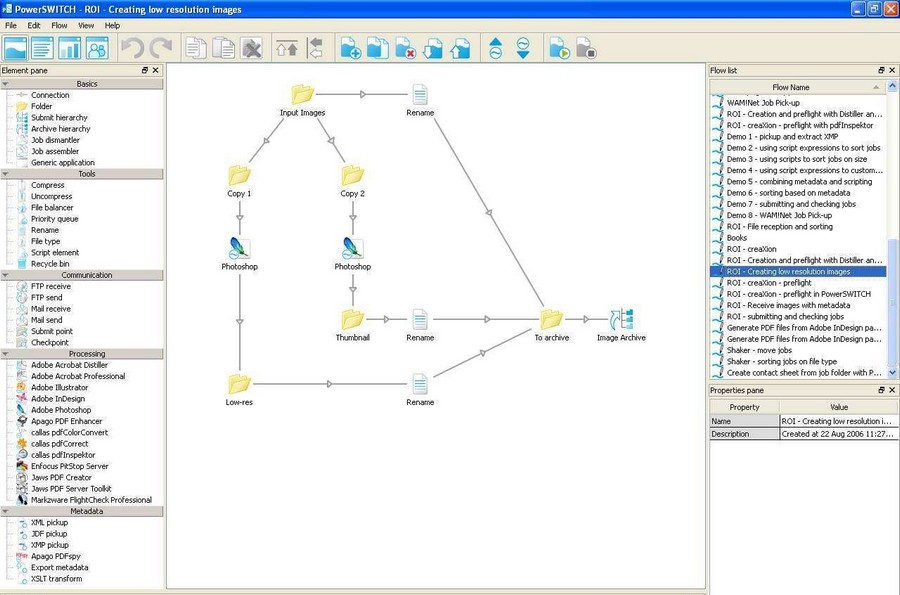The width and height of the screenshot is (900, 595).
Task: Select "Books" in the Flow list
Action: 737,238
